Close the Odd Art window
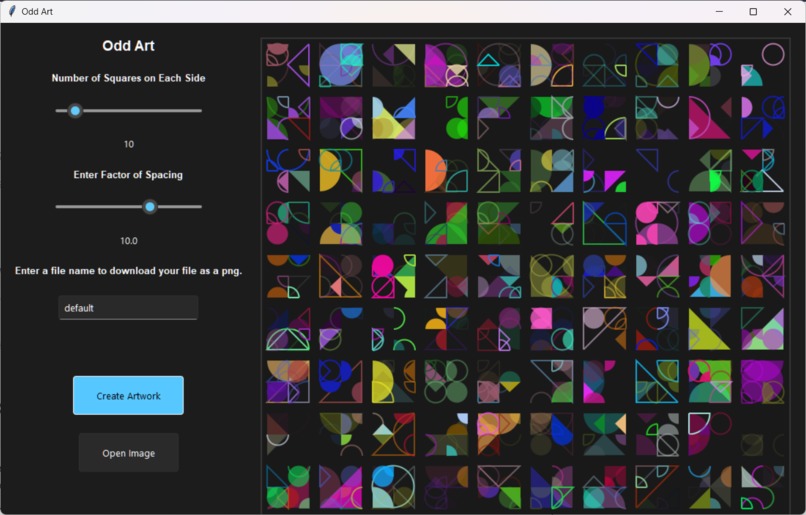 [x=787, y=11]
